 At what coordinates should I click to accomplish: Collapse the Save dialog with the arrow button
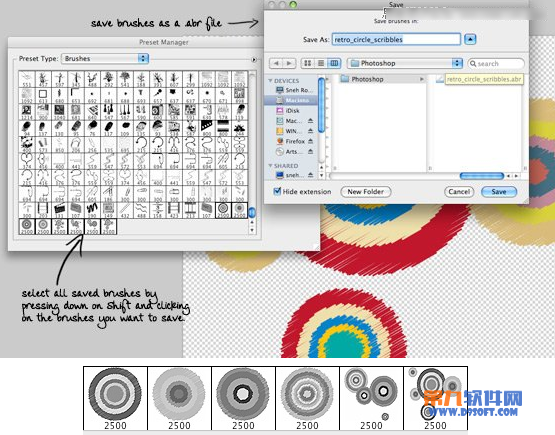point(470,39)
